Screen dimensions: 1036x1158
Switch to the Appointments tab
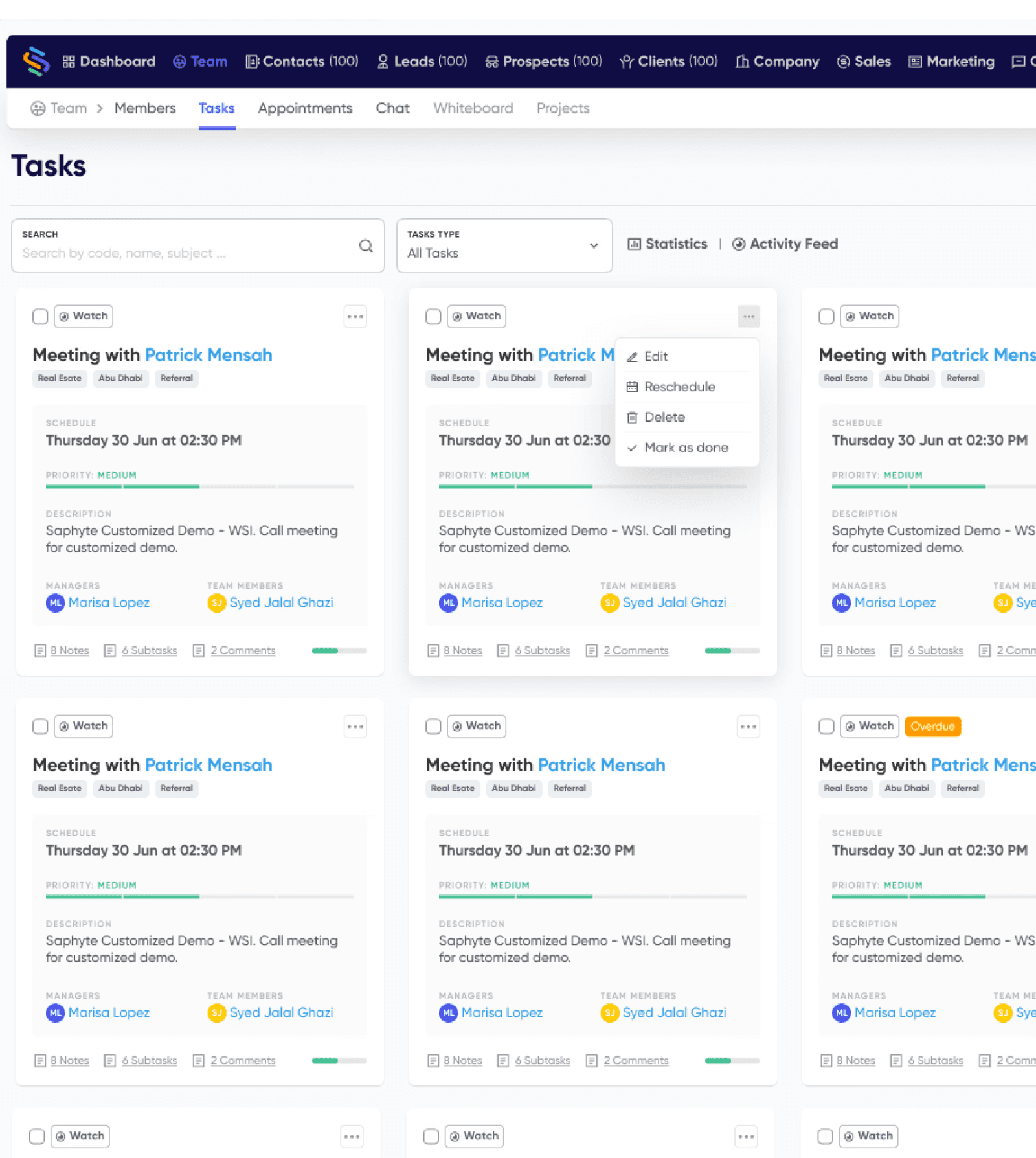pos(305,108)
